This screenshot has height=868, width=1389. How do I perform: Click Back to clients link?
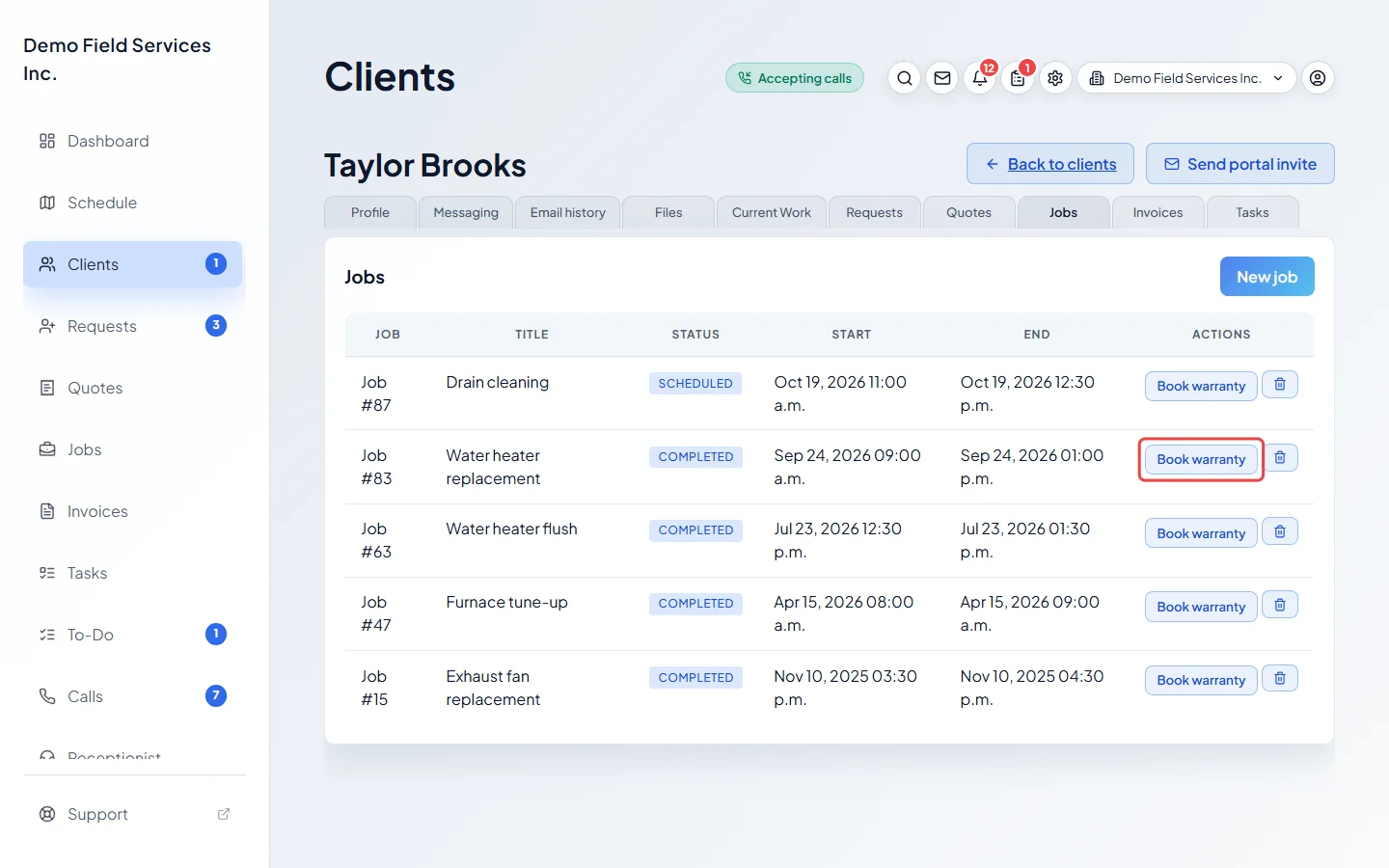pyautogui.click(x=1051, y=164)
